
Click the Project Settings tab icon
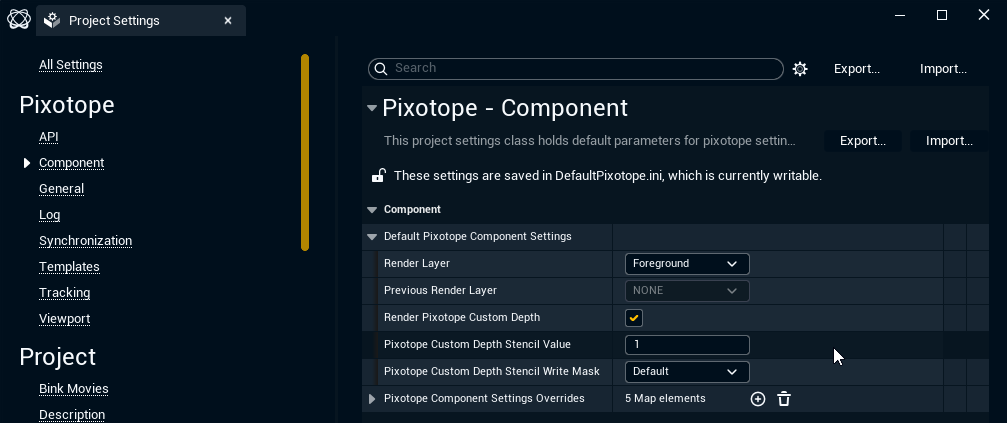52,21
